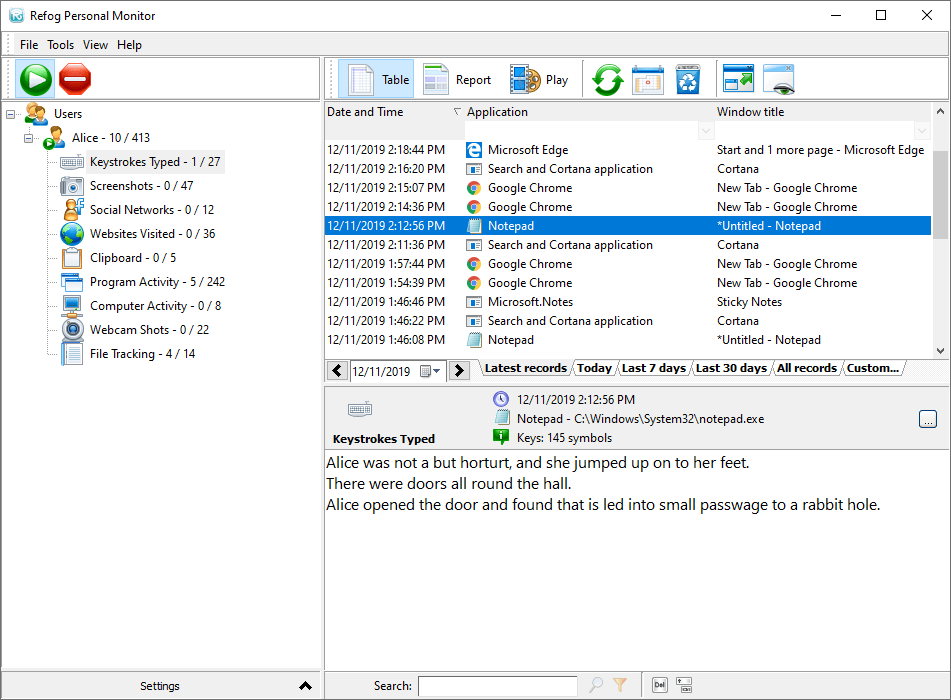Open the Help menu
The width and height of the screenshot is (951, 700).
coord(129,45)
